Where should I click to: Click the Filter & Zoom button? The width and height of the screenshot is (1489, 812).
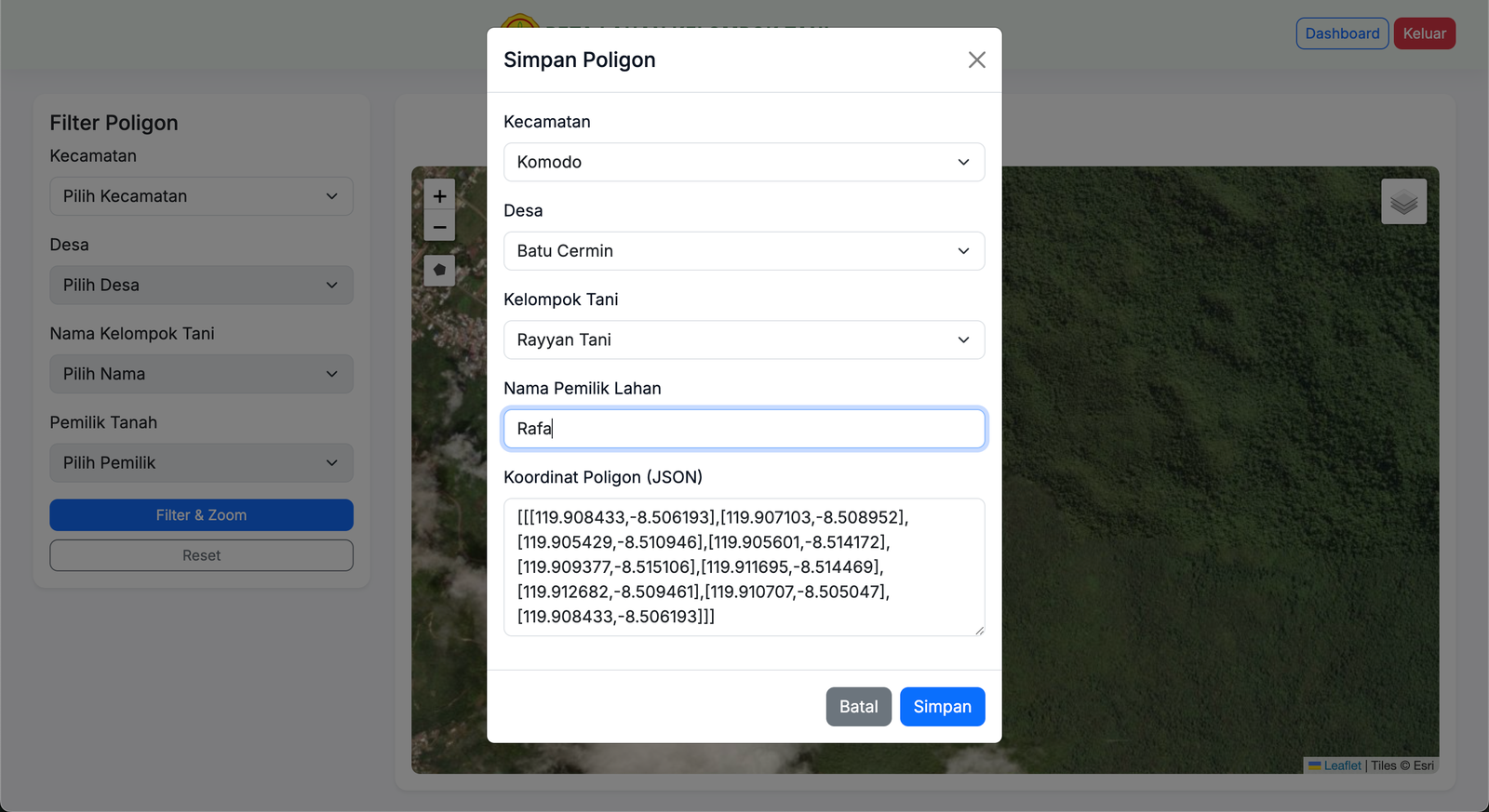point(201,515)
